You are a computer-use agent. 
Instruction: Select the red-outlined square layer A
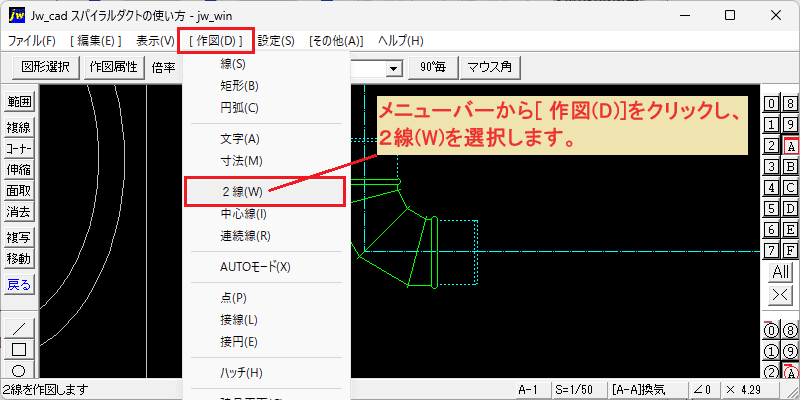pyautogui.click(x=790, y=146)
